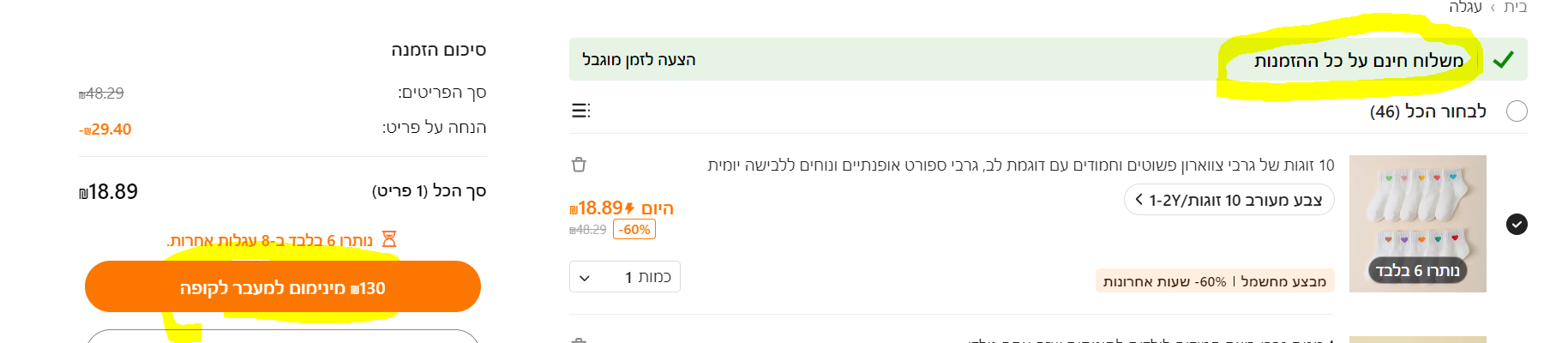Expand the 'כמות 1' quantity dropdown

(624, 277)
